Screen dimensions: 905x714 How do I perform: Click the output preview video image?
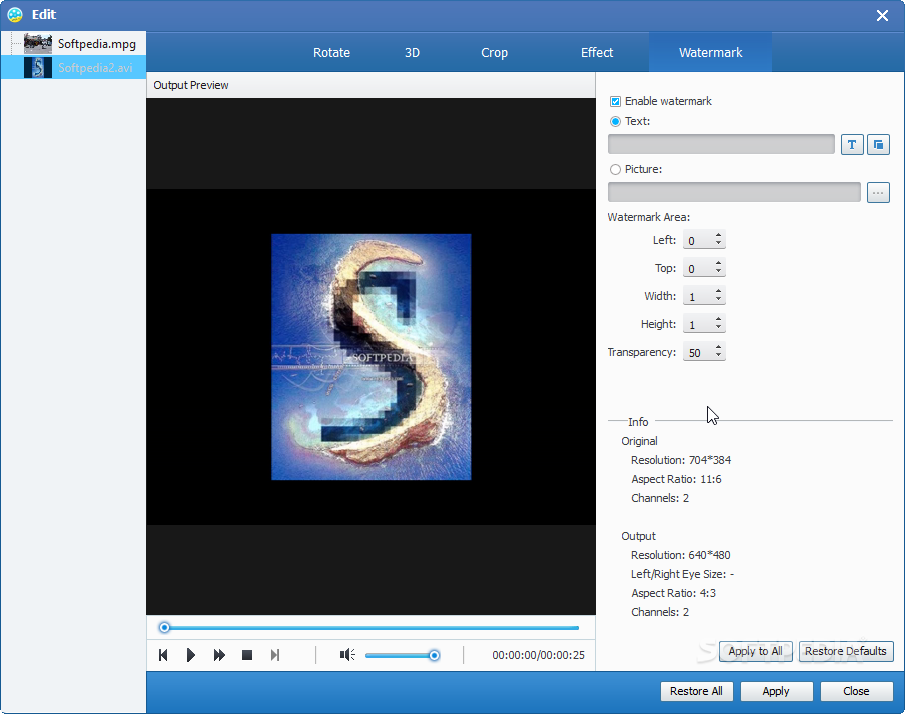click(371, 357)
